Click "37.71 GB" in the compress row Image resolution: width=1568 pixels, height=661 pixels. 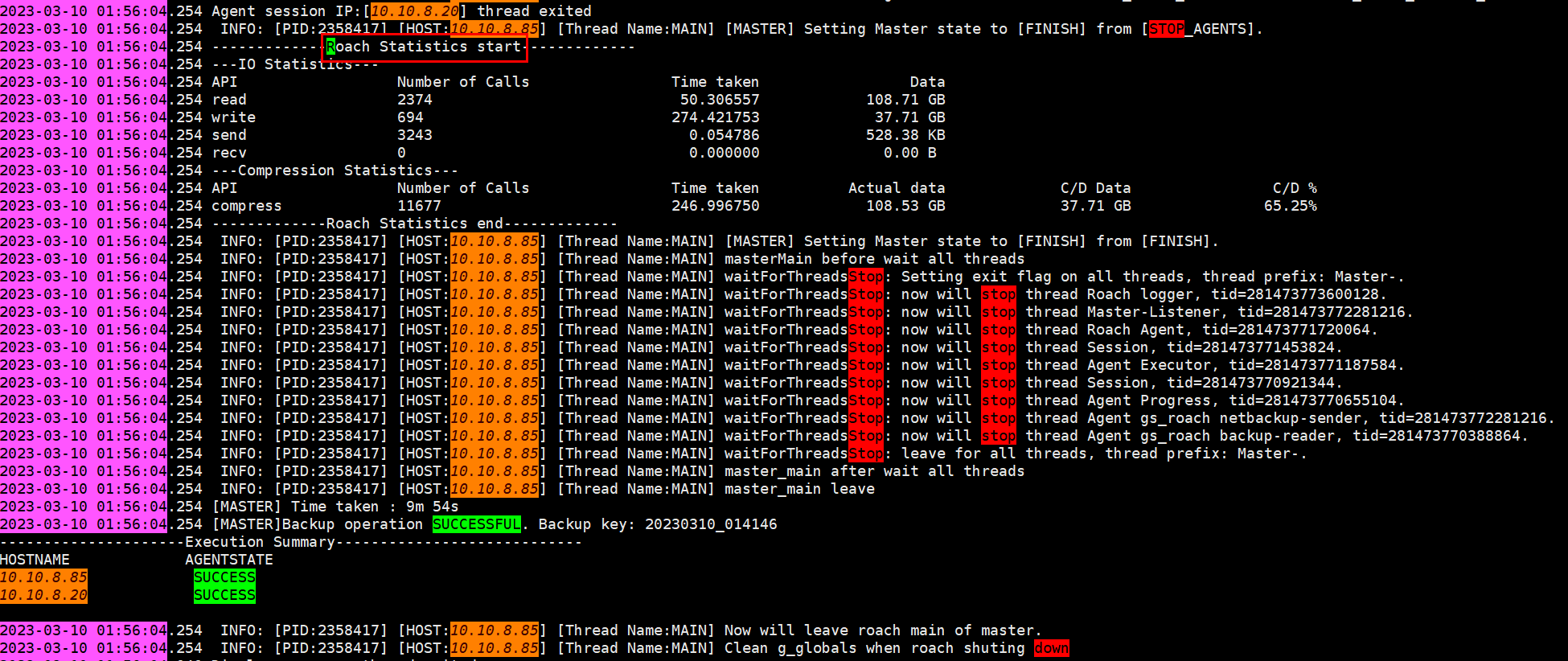[1096, 206]
